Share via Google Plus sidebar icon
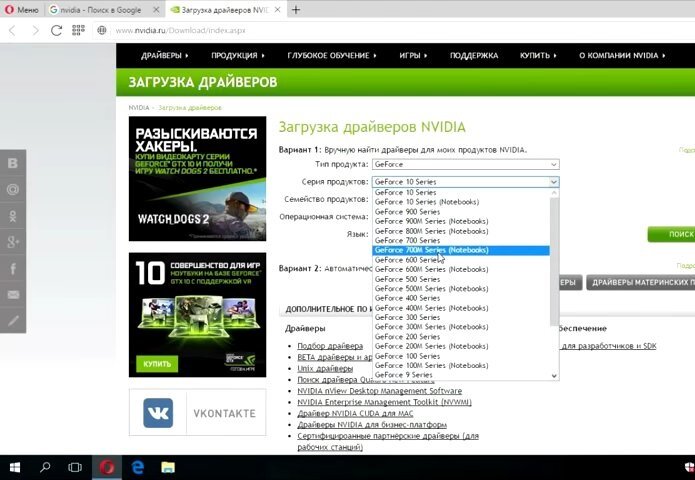This screenshot has height=480, width=695. click(13, 242)
